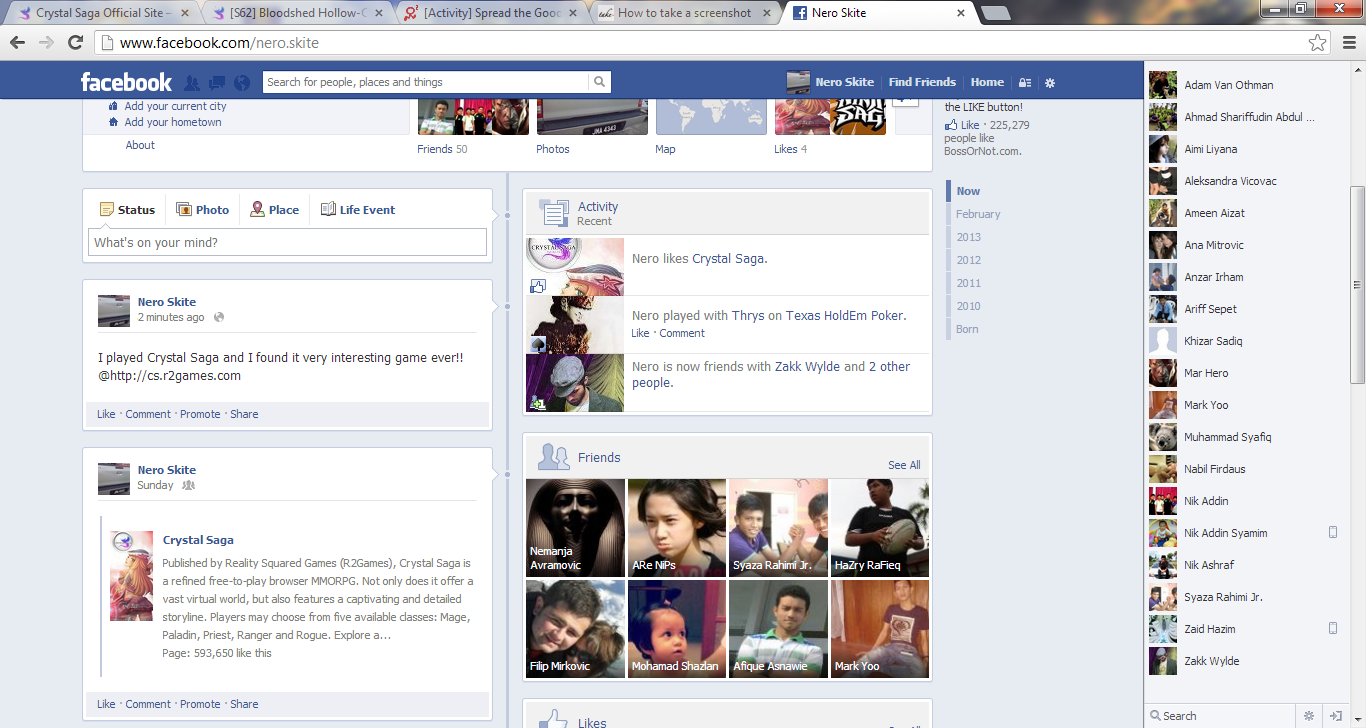This screenshot has width=1366, height=728.
Task: Hide the chat sidebar
Action: tap(1335, 716)
